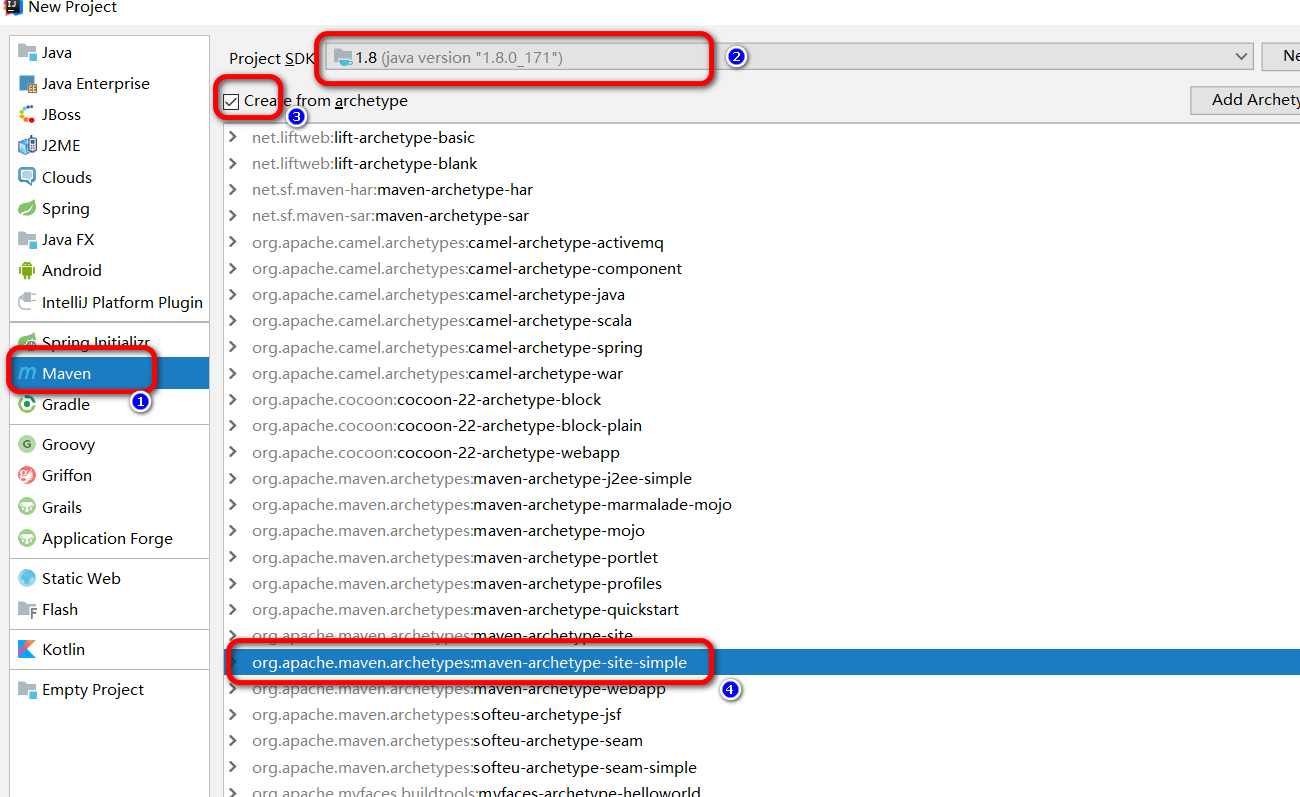Select maven-archetype-site-simple archetype row
Image resolution: width=1300 pixels, height=797 pixels.
762,662
